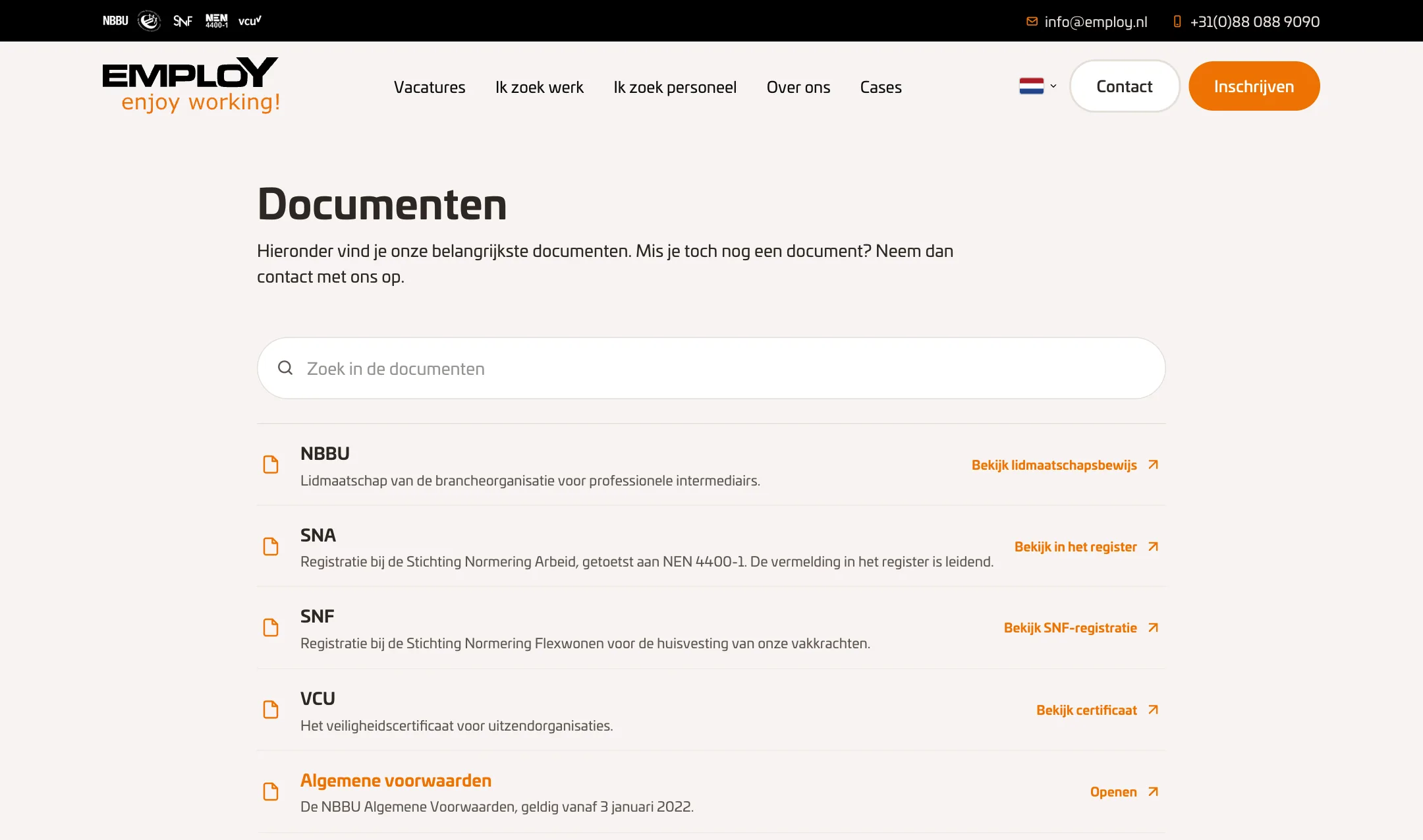The image size is (1423, 840).
Task: Open the Dutch flag language dropdown
Action: (x=1038, y=86)
